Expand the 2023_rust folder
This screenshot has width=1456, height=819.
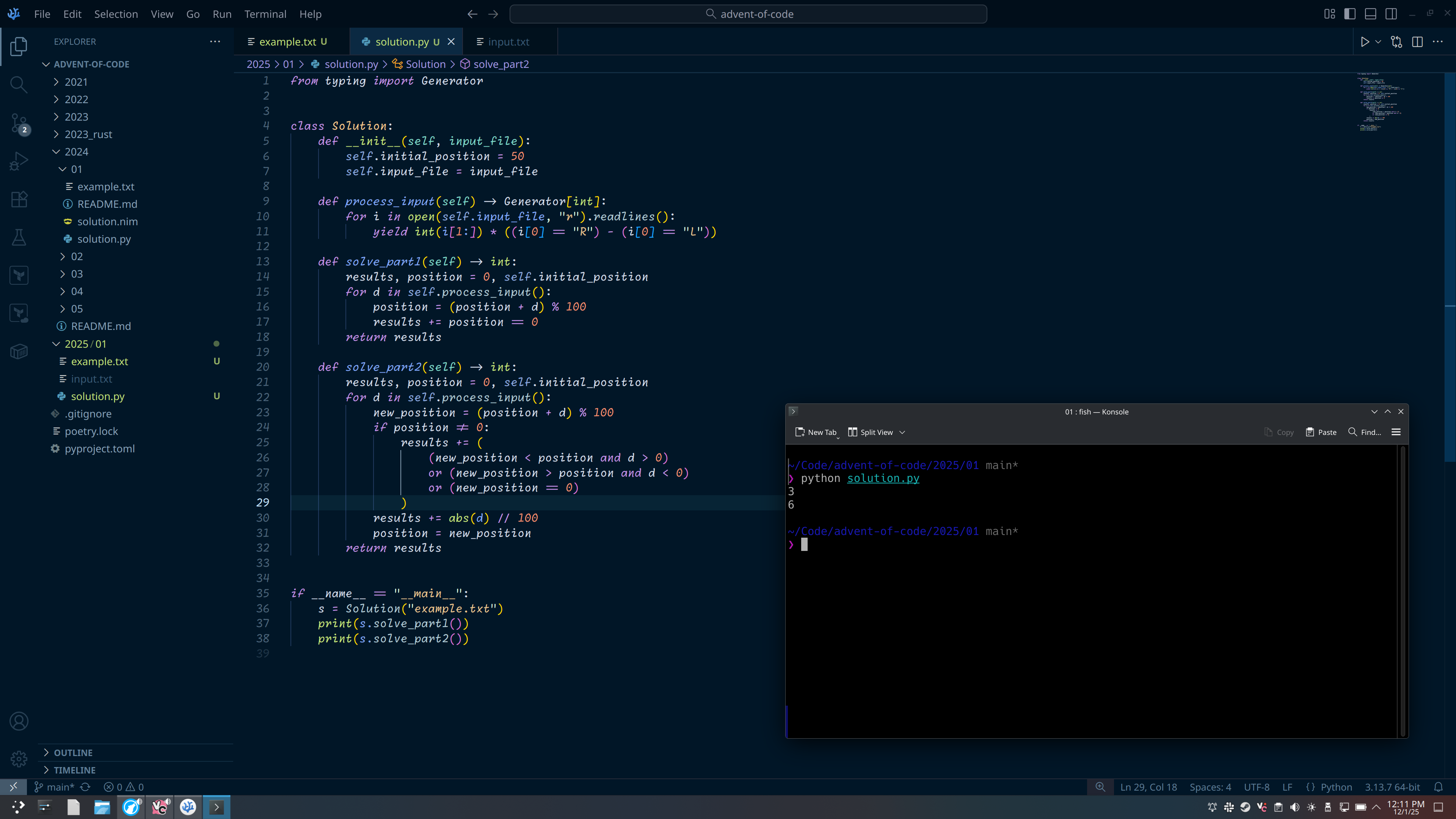click(88, 135)
